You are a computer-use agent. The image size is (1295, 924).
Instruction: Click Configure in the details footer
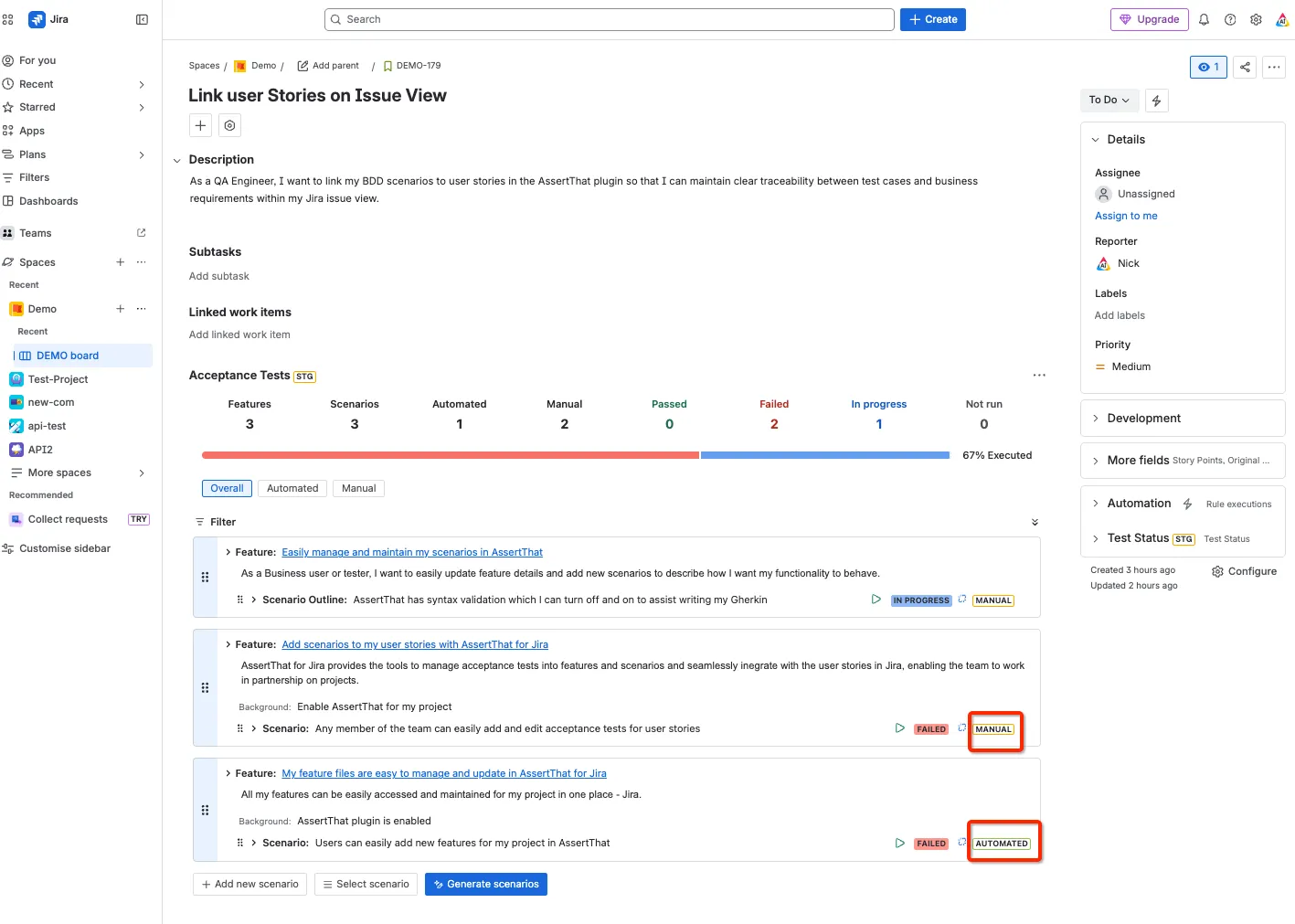coord(1244,571)
